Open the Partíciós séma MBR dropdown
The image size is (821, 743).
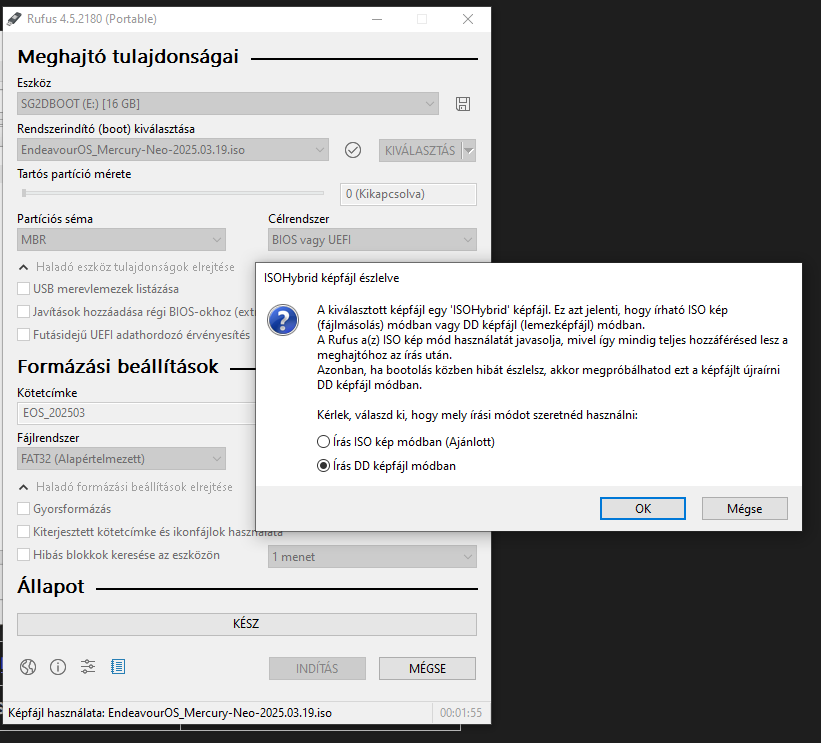pyautogui.click(x=121, y=240)
